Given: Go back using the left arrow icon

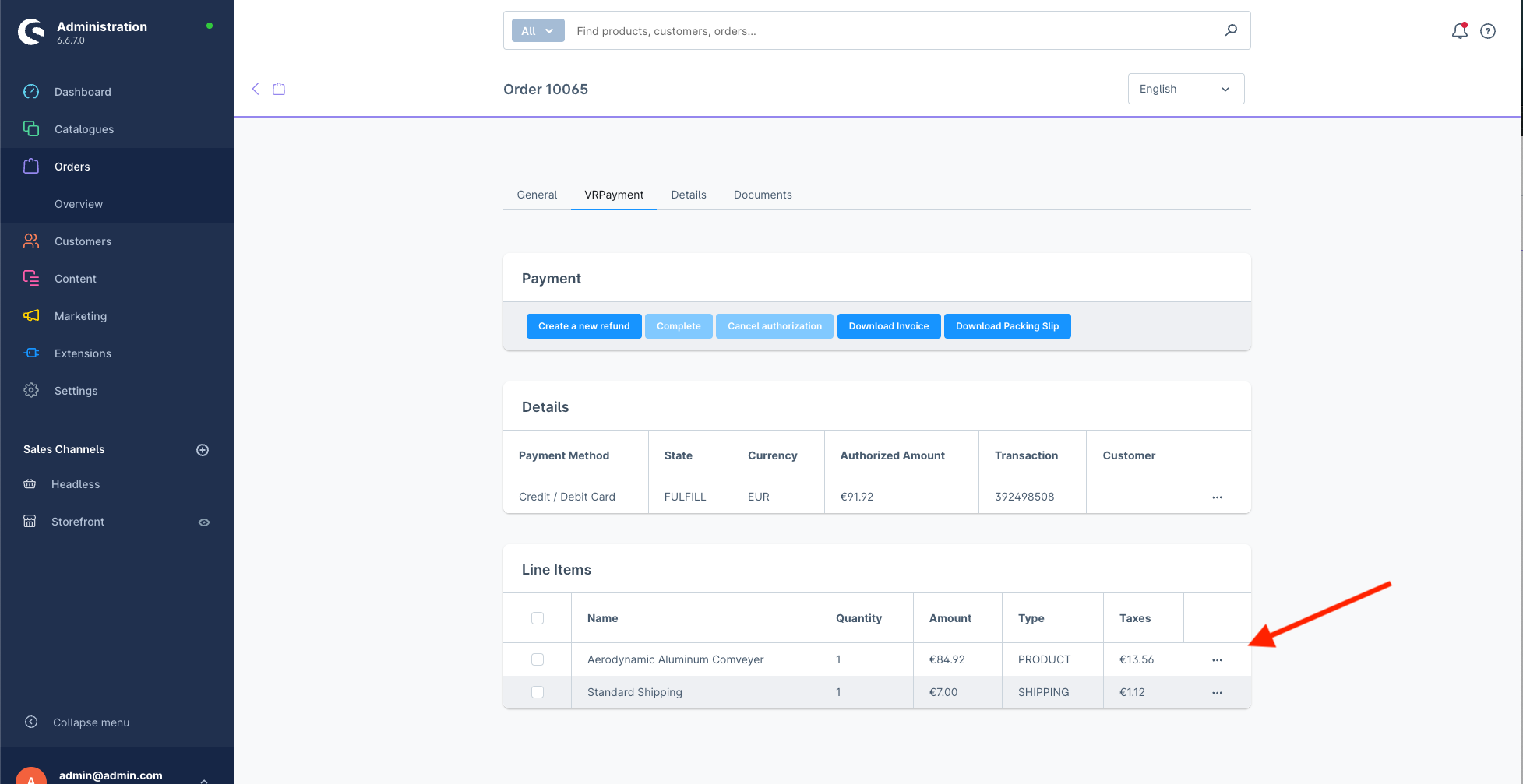Looking at the screenshot, I should click(256, 89).
